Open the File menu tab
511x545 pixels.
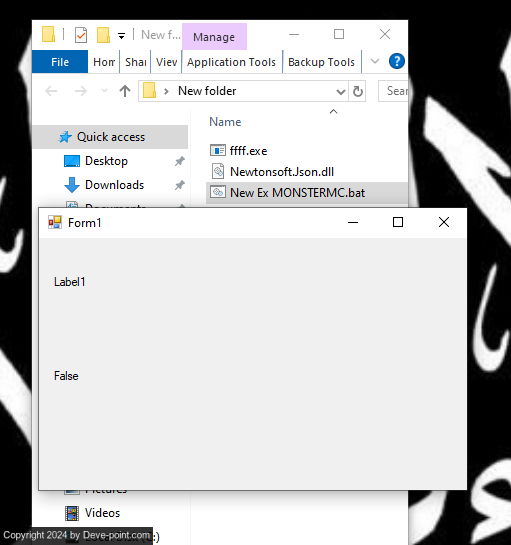coord(60,62)
